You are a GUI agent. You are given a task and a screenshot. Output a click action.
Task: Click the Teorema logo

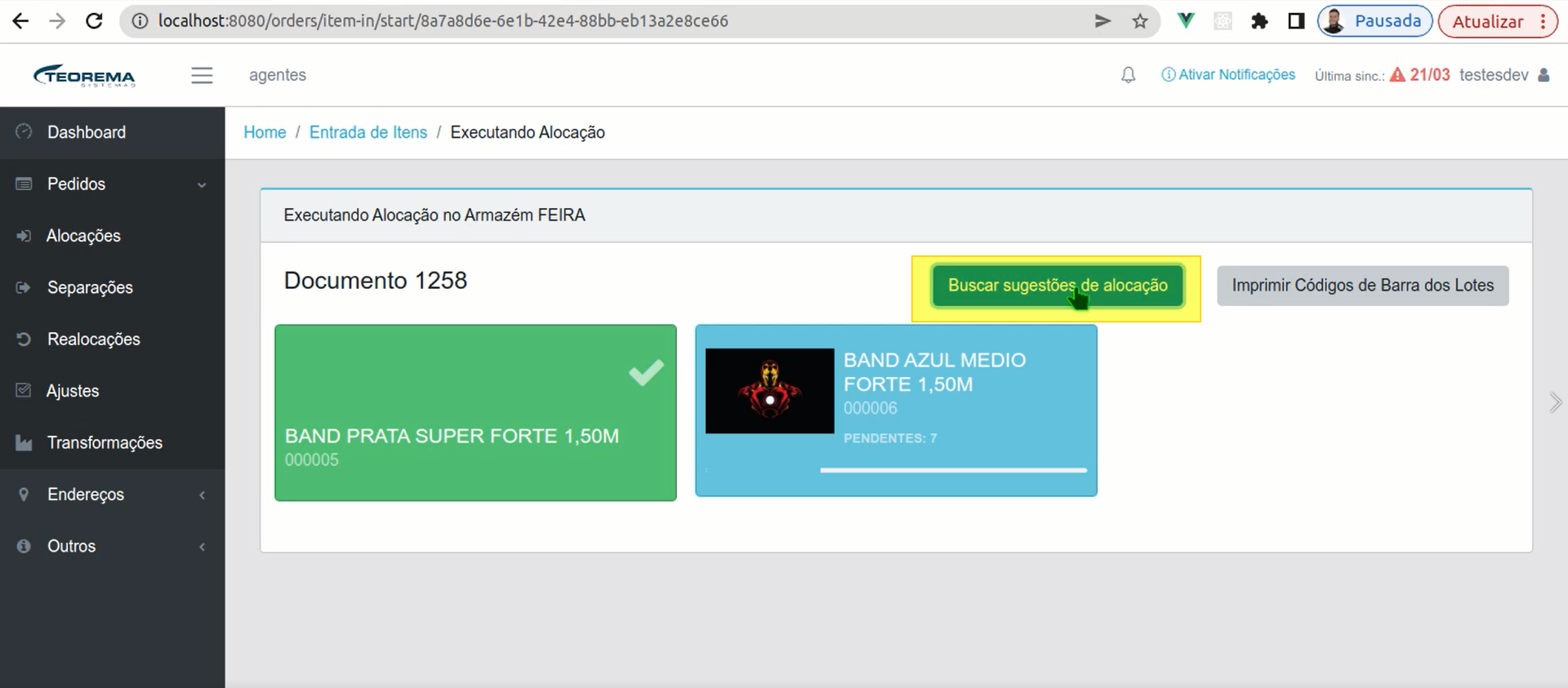click(x=84, y=75)
